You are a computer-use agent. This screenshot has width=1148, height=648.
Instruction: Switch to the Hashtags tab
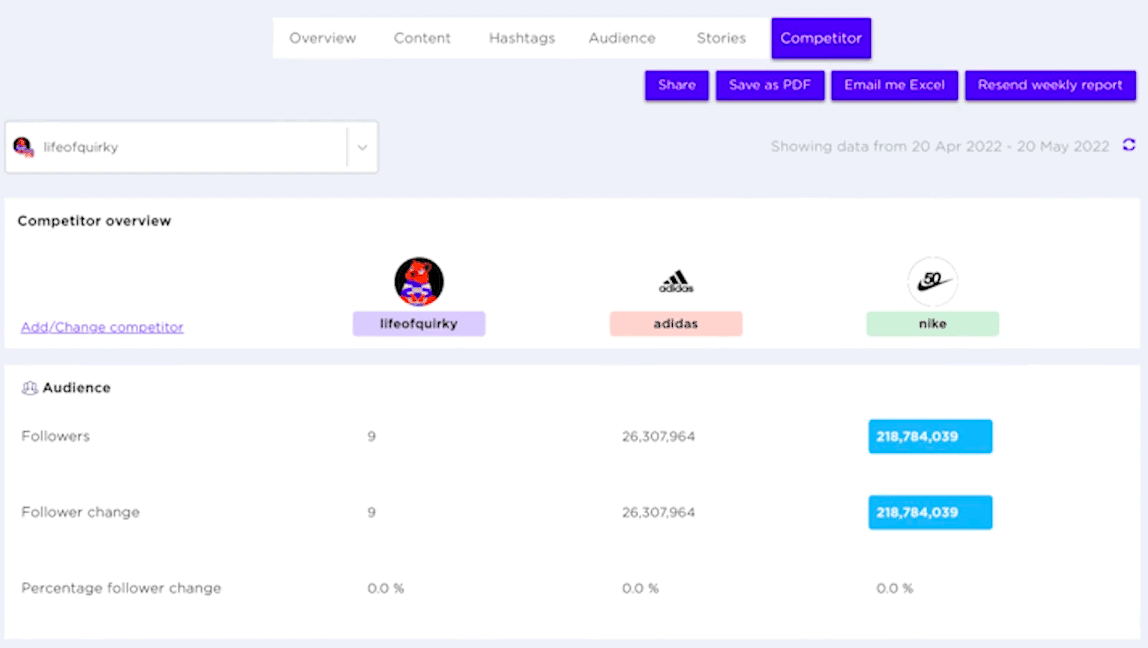[521, 38]
